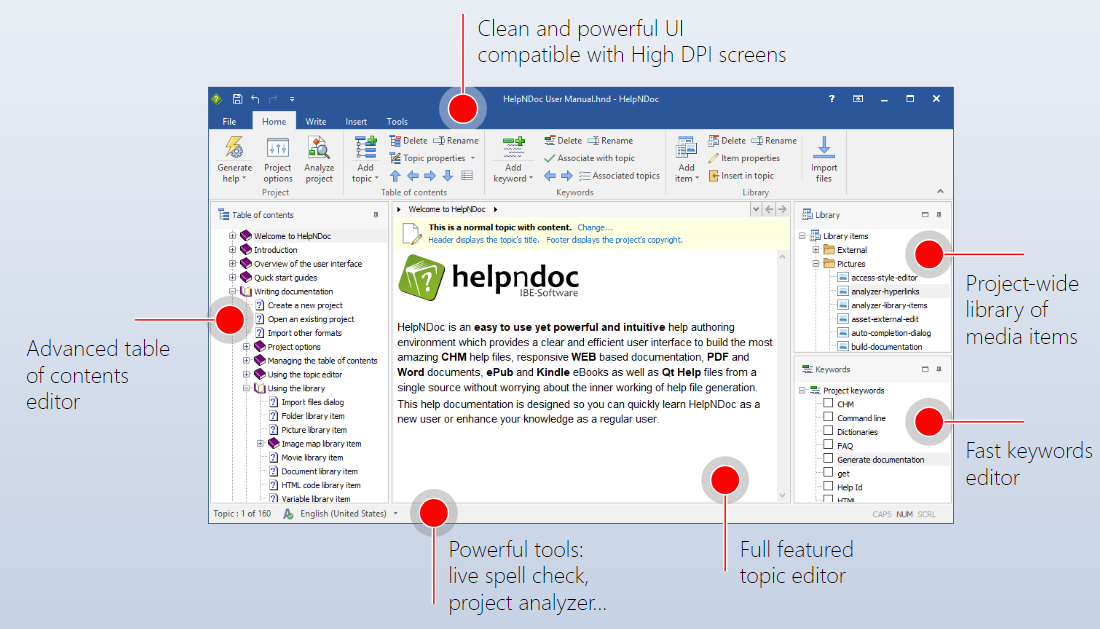The width and height of the screenshot is (1100, 629).
Task: Click the Add topic icon
Action: (x=365, y=149)
